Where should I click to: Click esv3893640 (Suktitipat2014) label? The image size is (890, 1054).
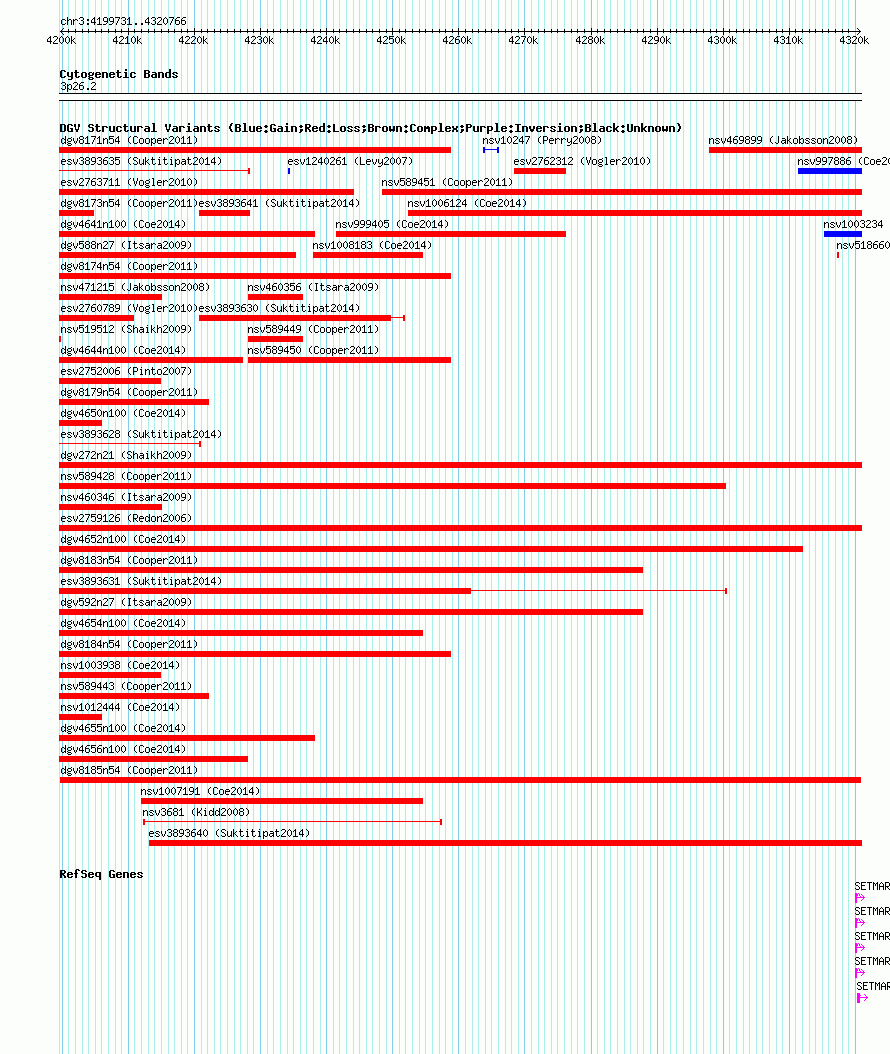coord(229,834)
